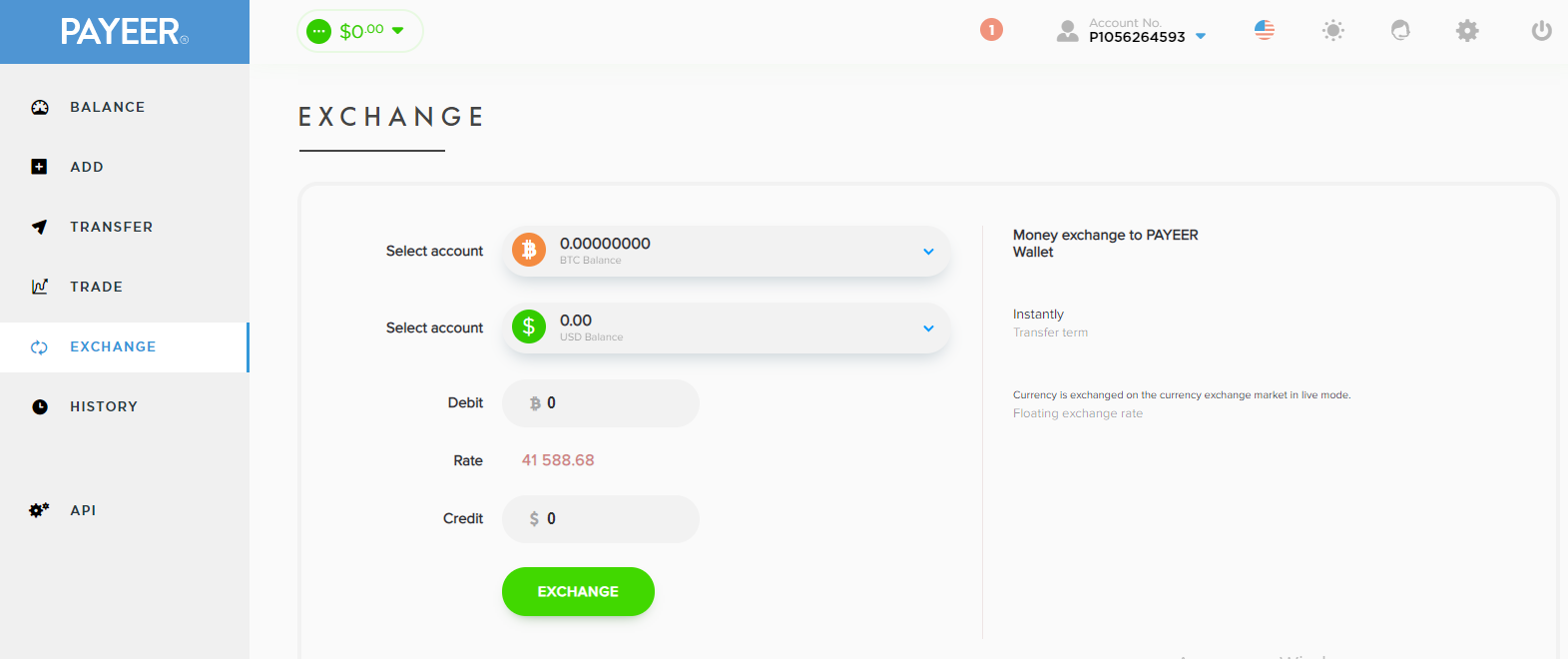Select the Exchange menu item
Screen dimensions: 1568x659
click(x=125, y=346)
